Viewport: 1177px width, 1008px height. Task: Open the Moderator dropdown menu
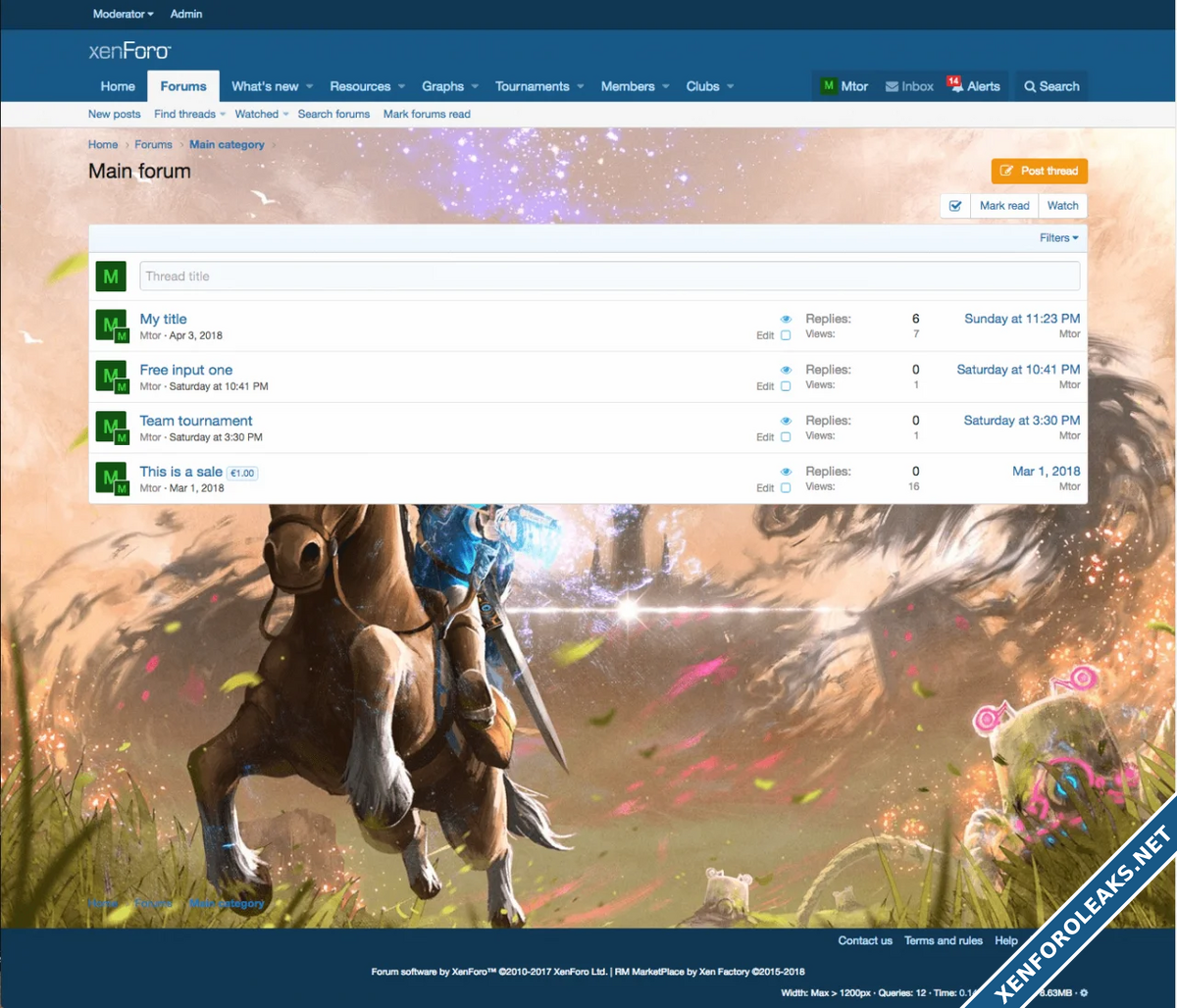(123, 14)
